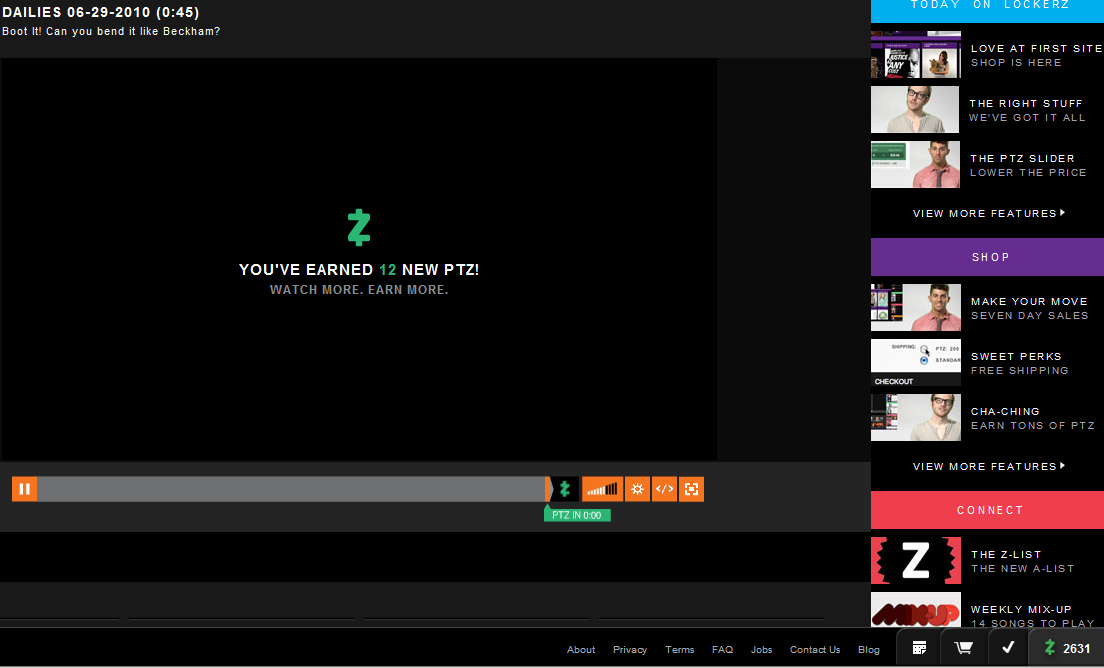This screenshot has width=1104, height=668.
Task: Adjust the volume bars control
Action: (603, 489)
